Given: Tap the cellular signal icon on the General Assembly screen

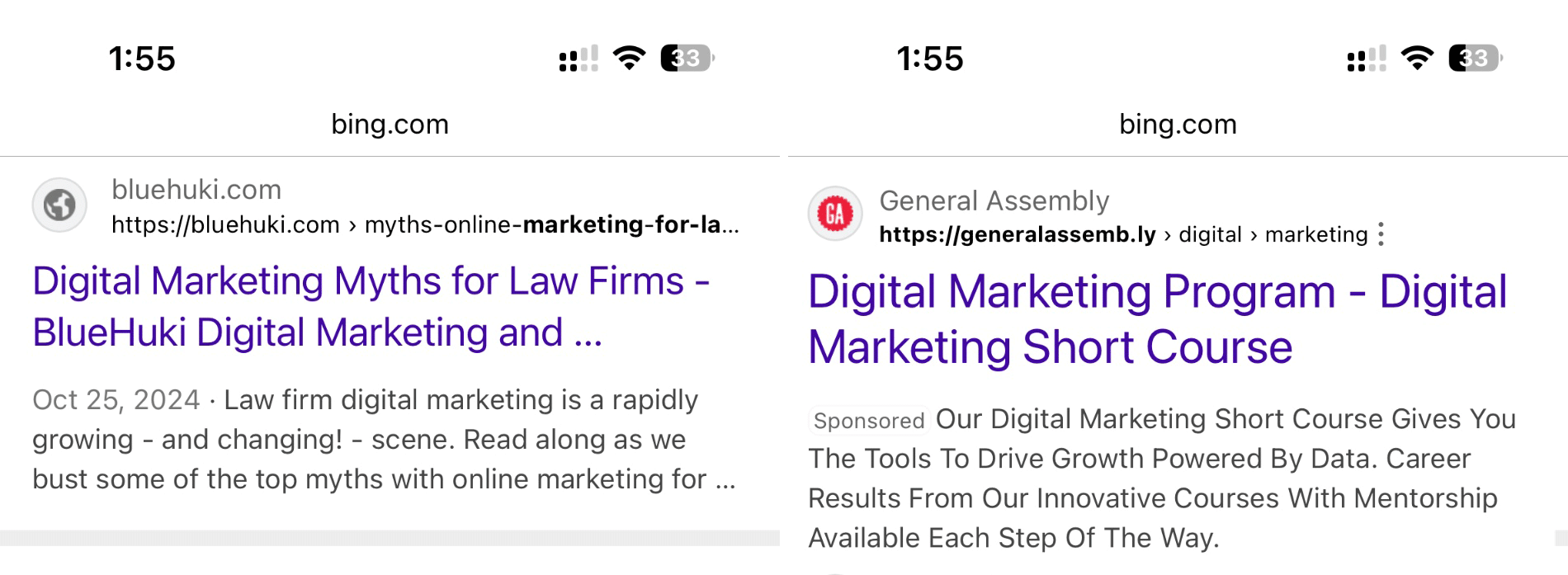Looking at the screenshot, I should (x=1366, y=59).
